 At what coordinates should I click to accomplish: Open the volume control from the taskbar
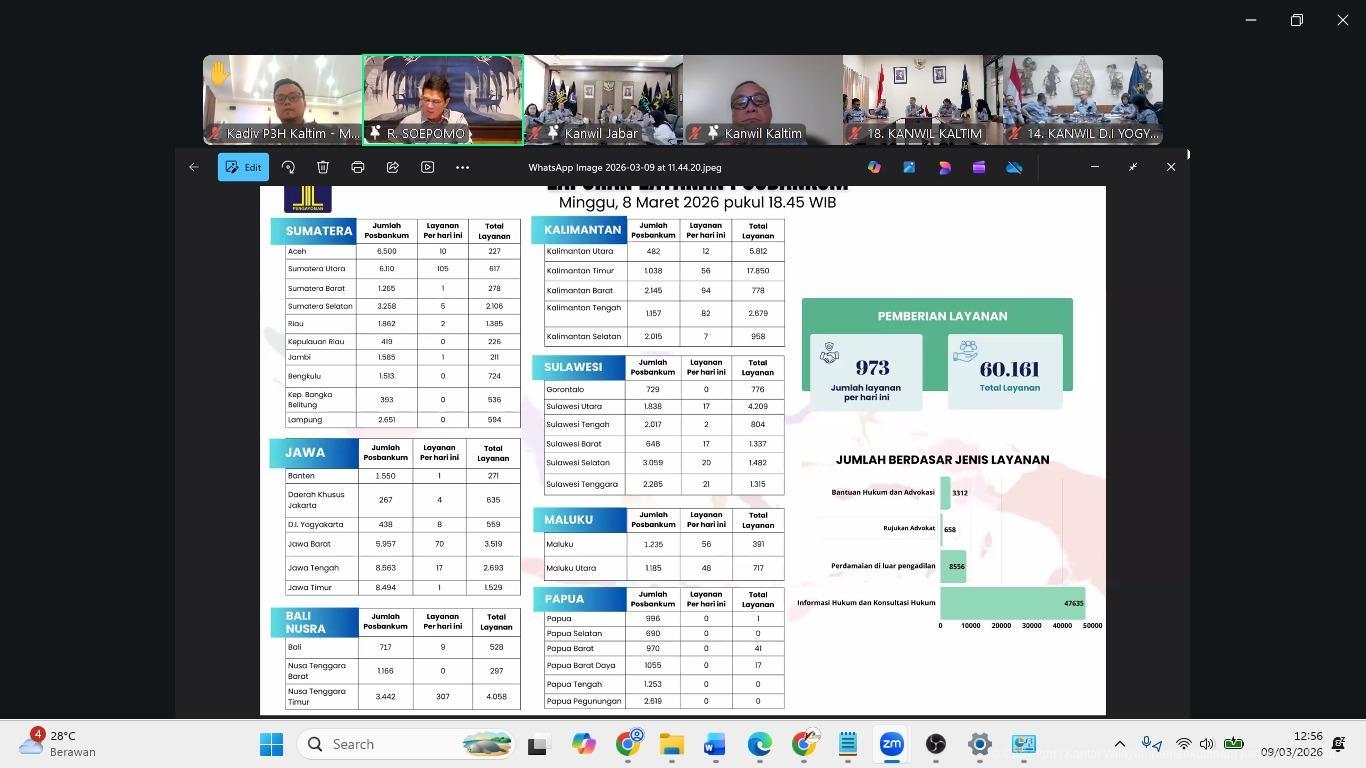tap(1206, 744)
